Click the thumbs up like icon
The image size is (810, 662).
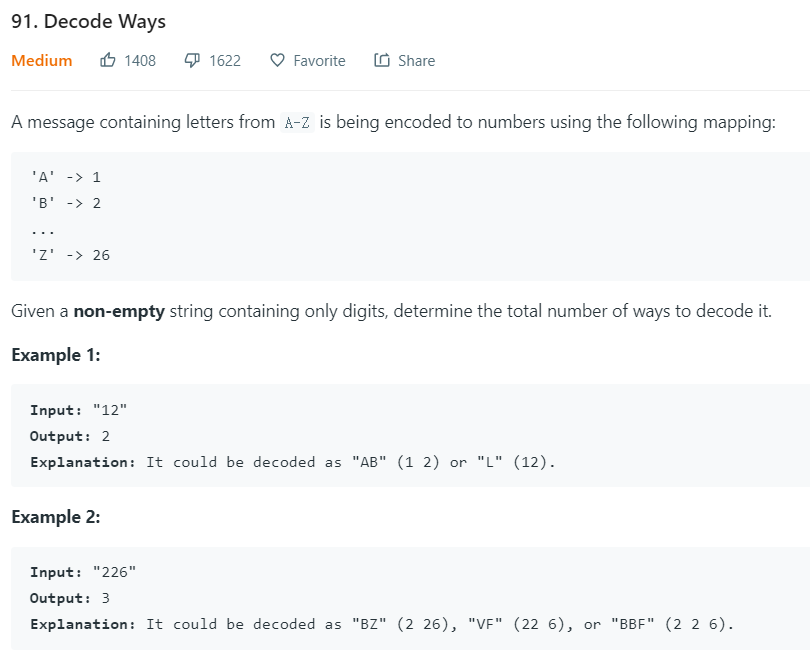[x=107, y=60]
